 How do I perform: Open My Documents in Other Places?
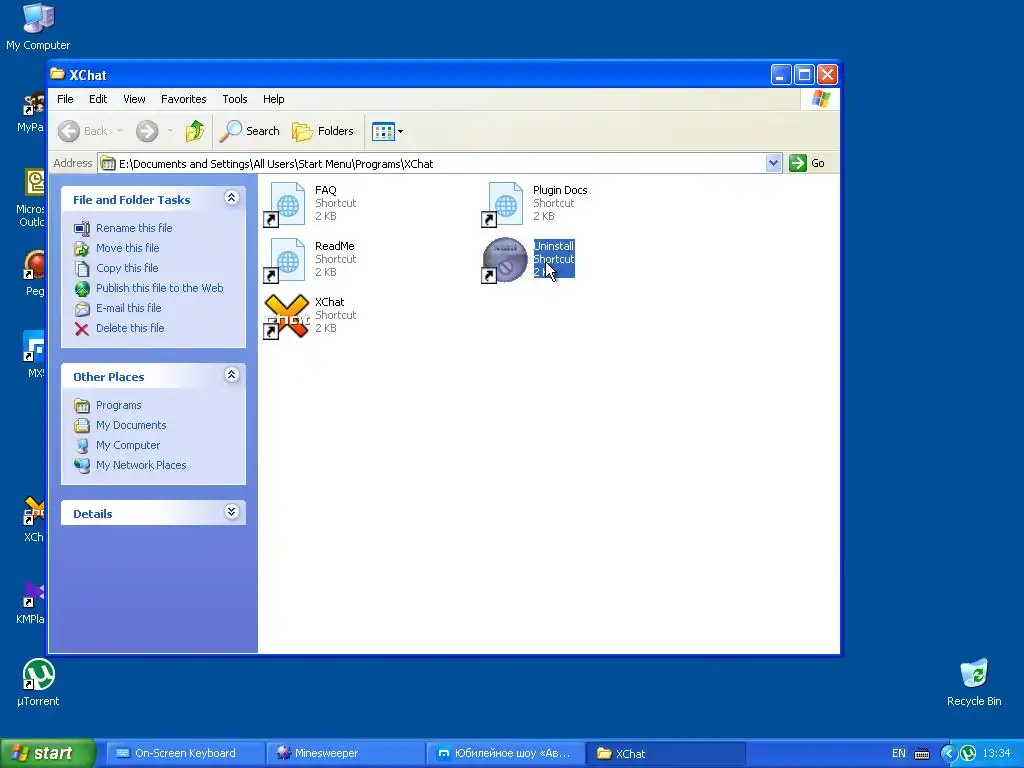[131, 425]
